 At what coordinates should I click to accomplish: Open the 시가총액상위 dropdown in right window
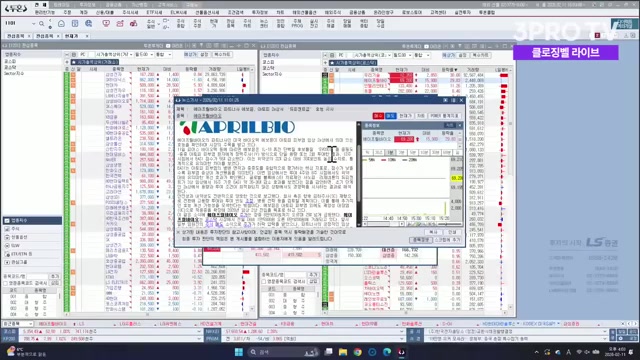tap(389, 55)
